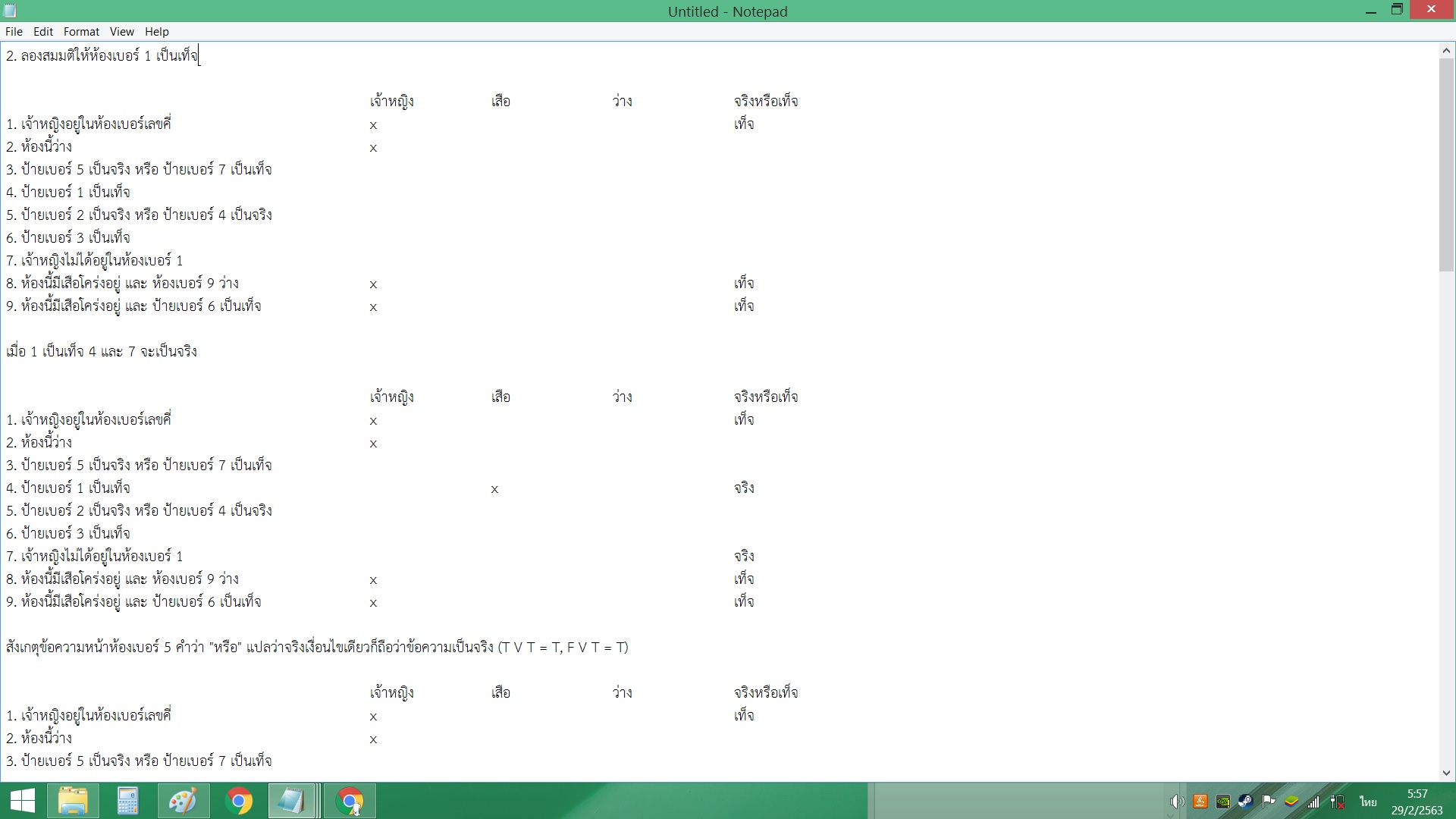Open the Java update tray icon

pyautogui.click(x=1200, y=802)
